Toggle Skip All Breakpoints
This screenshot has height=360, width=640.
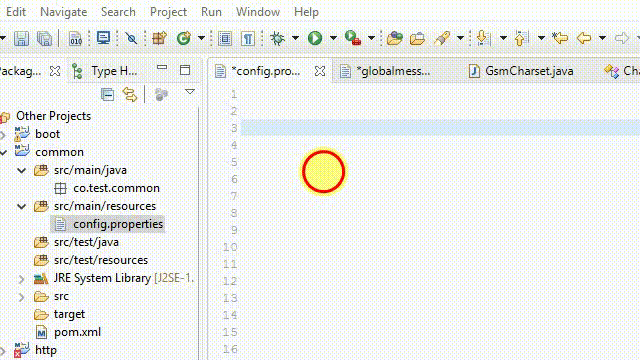click(x=131, y=38)
